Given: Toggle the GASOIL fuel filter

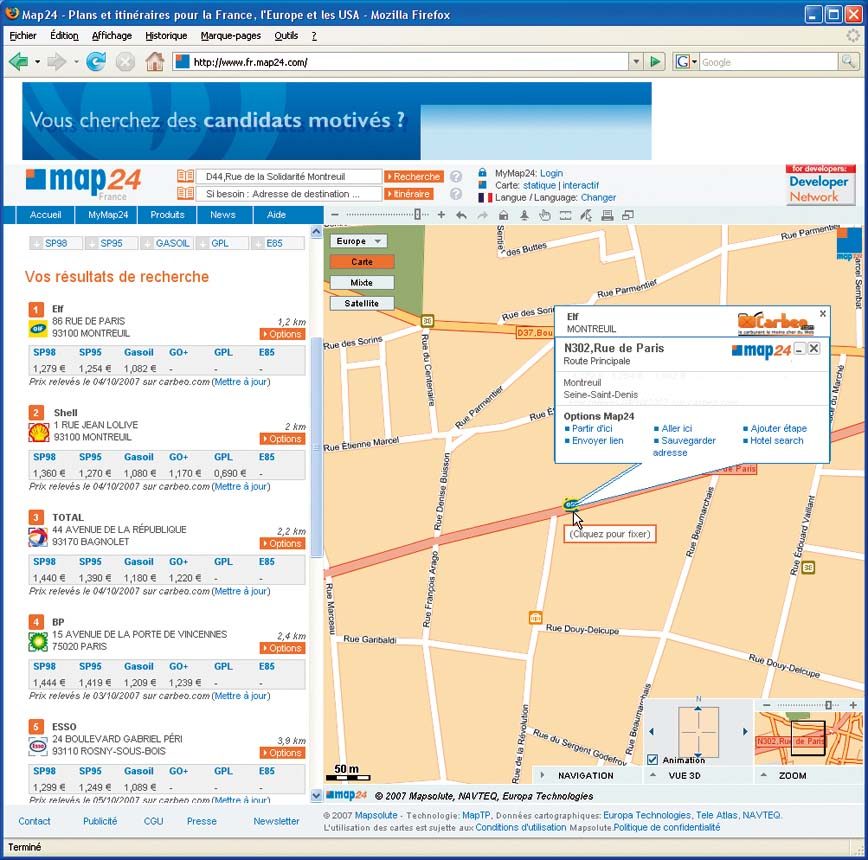Looking at the screenshot, I should (167, 243).
